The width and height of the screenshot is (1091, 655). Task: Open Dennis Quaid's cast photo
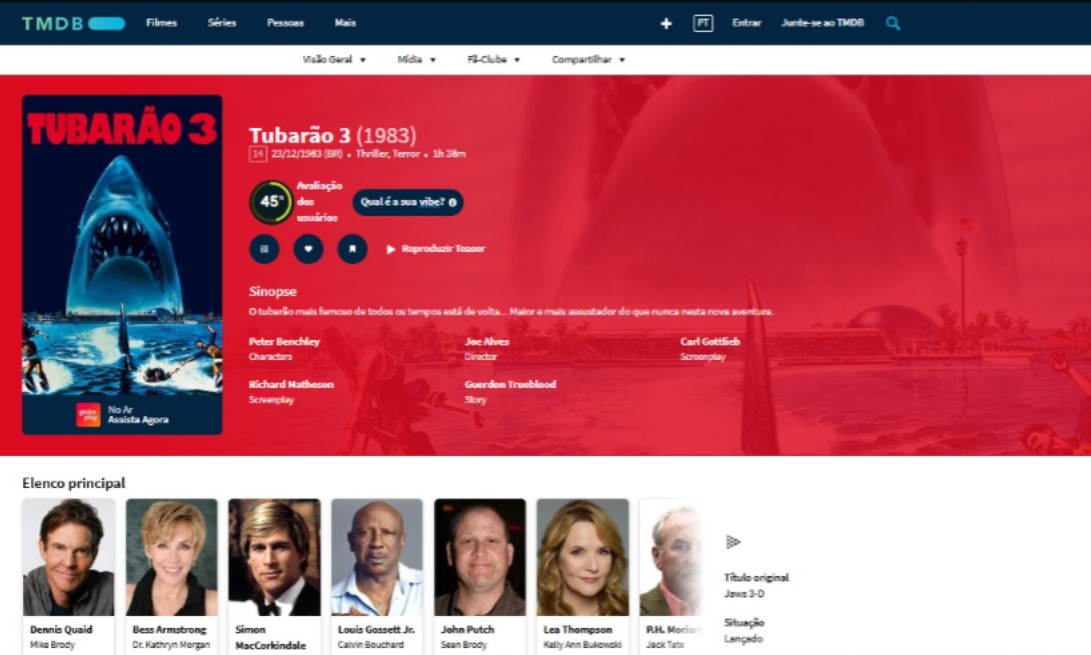(x=69, y=557)
